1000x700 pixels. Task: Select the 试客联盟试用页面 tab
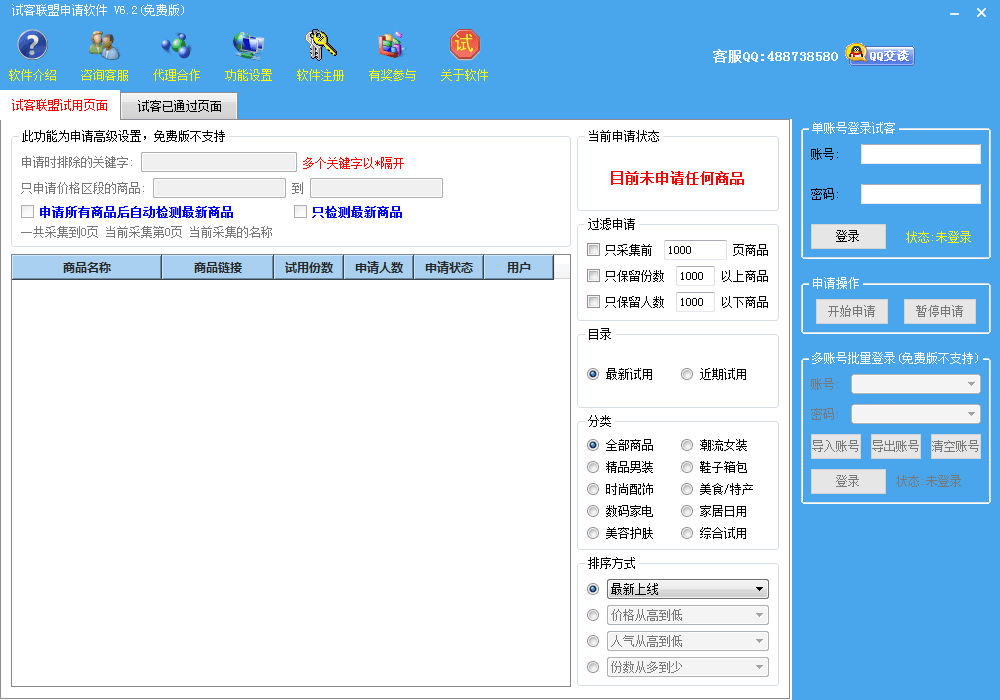(x=60, y=105)
